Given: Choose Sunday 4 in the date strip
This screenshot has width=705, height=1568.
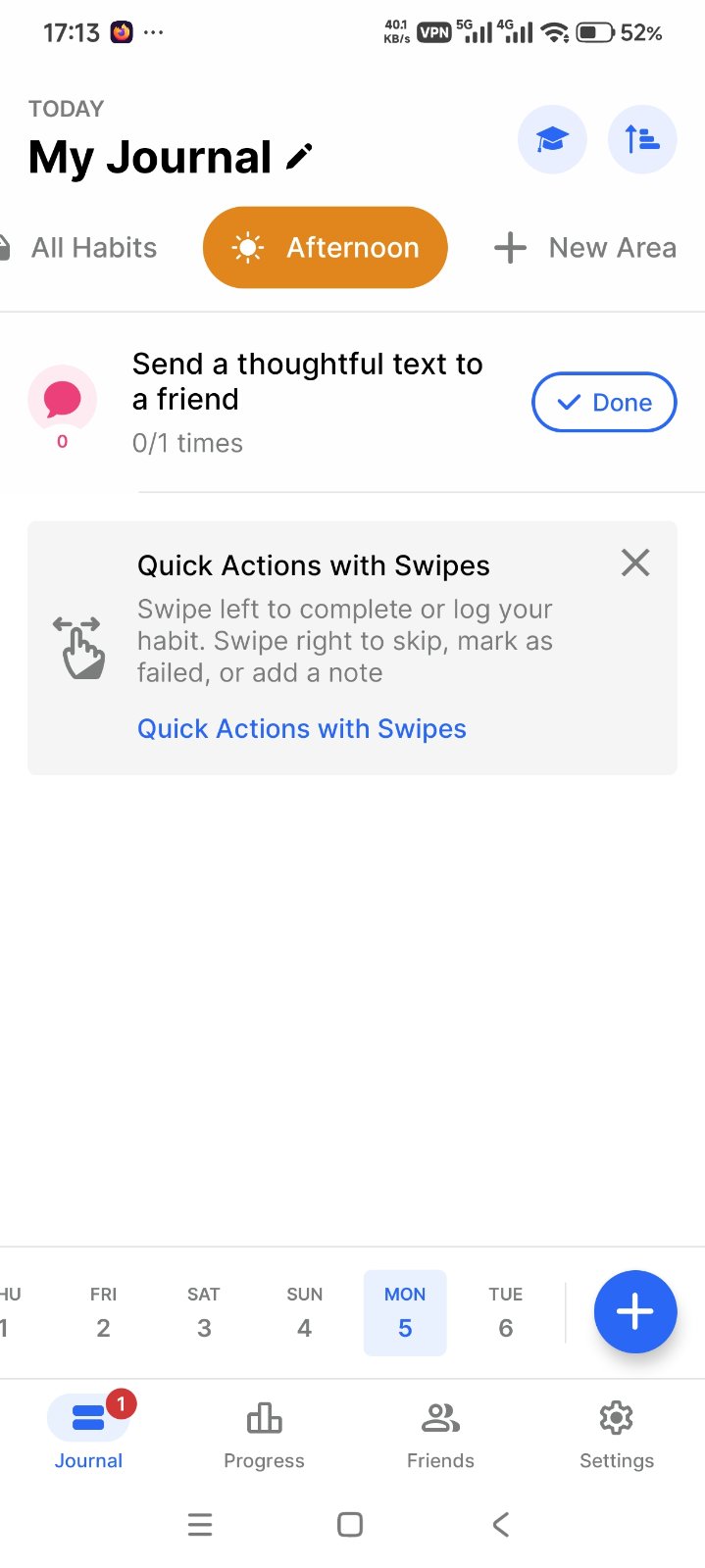Looking at the screenshot, I should pos(304,1313).
